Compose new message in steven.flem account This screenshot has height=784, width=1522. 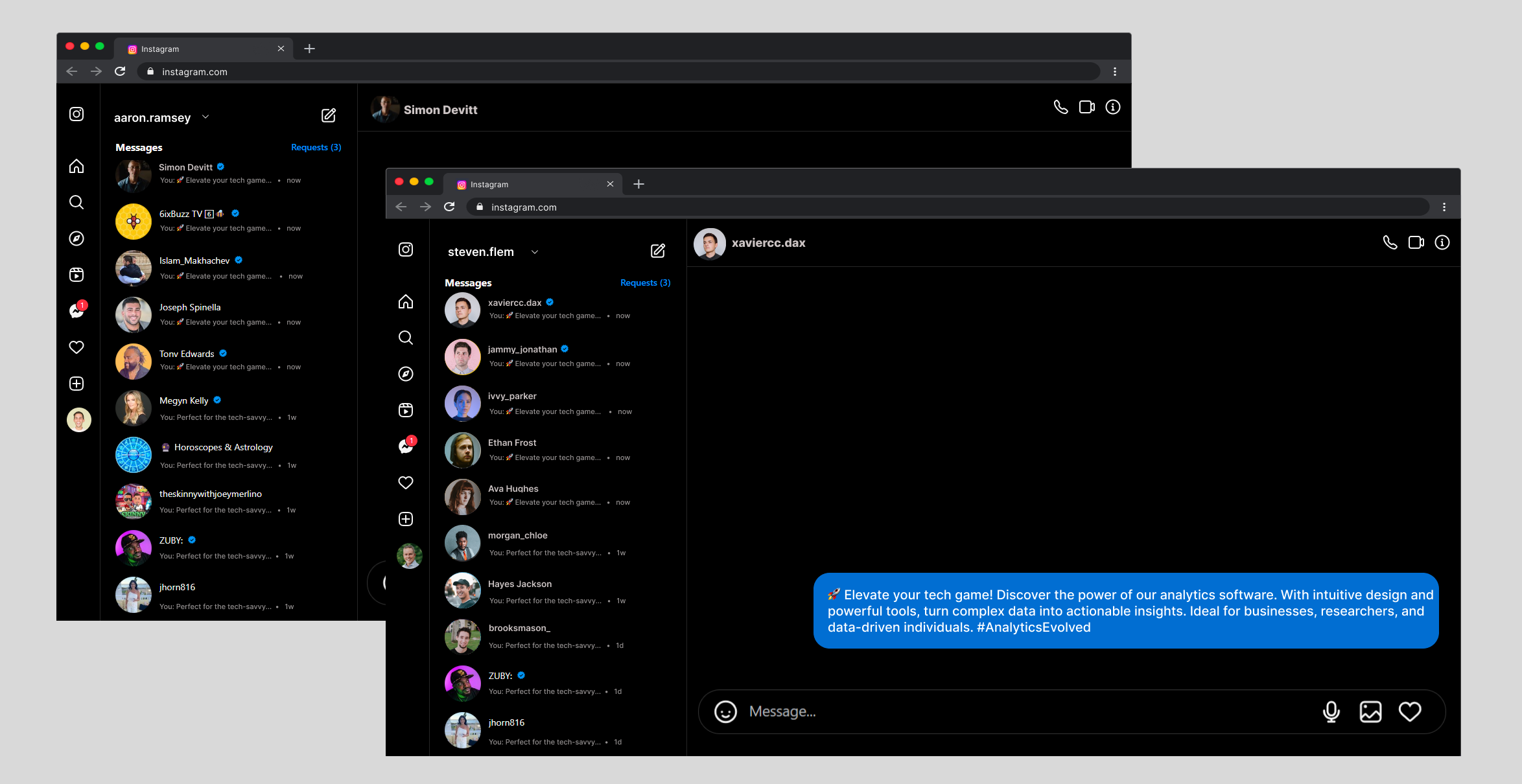coord(657,251)
